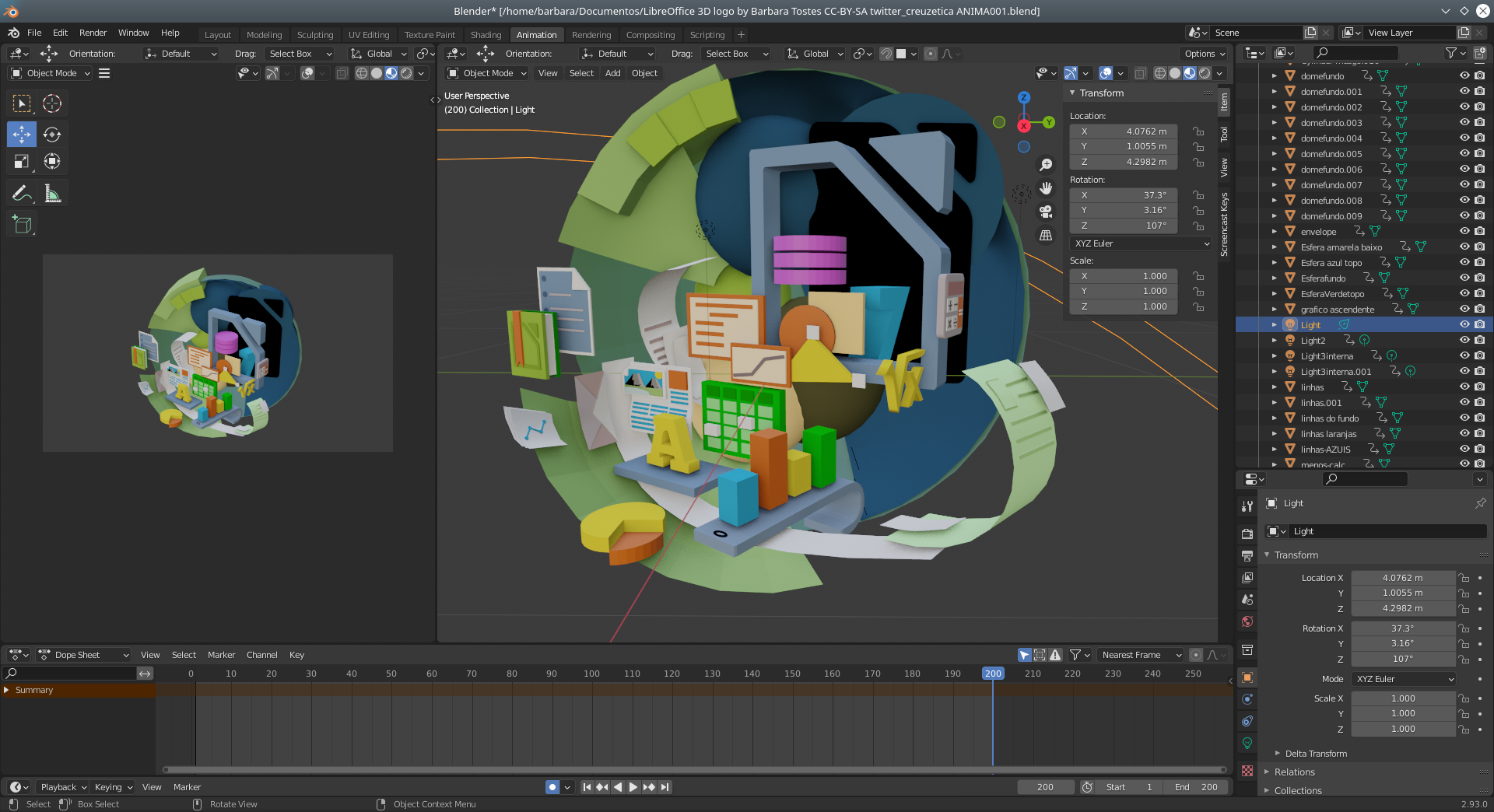The height and width of the screenshot is (812, 1494).
Task: Switch to the Shading workspace tab
Action: [486, 35]
